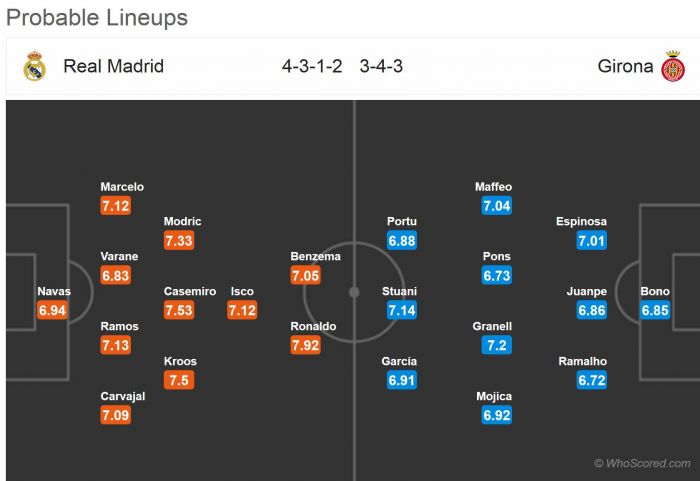Viewport: 700px width, 481px height.
Task: Click Isco's 7.12 rating badge
Action: point(242,310)
